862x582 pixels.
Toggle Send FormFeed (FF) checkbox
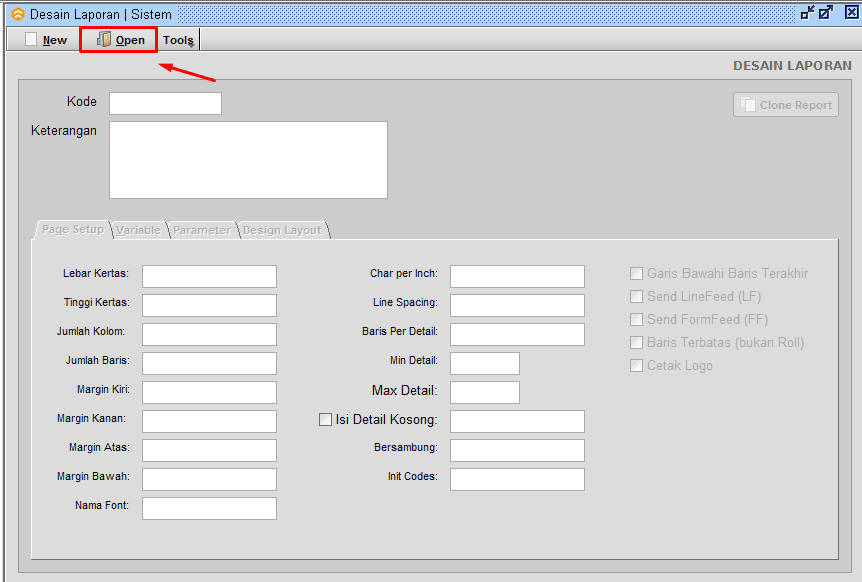coord(636,319)
